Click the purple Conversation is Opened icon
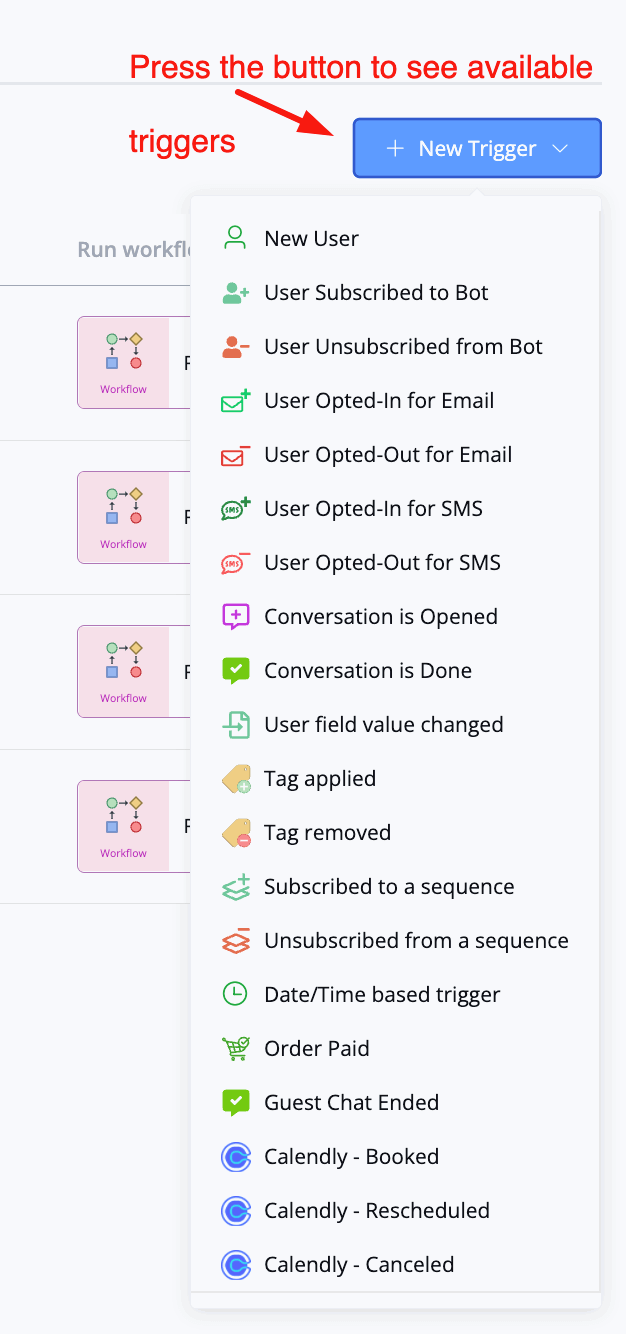Viewport: 626px width, 1334px height. tap(236, 617)
